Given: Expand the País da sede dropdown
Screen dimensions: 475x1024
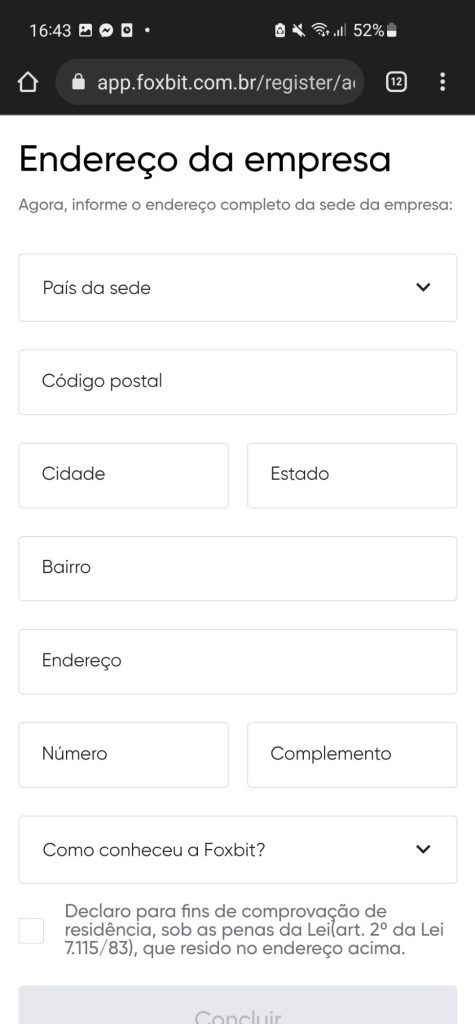Looking at the screenshot, I should 238,287.
